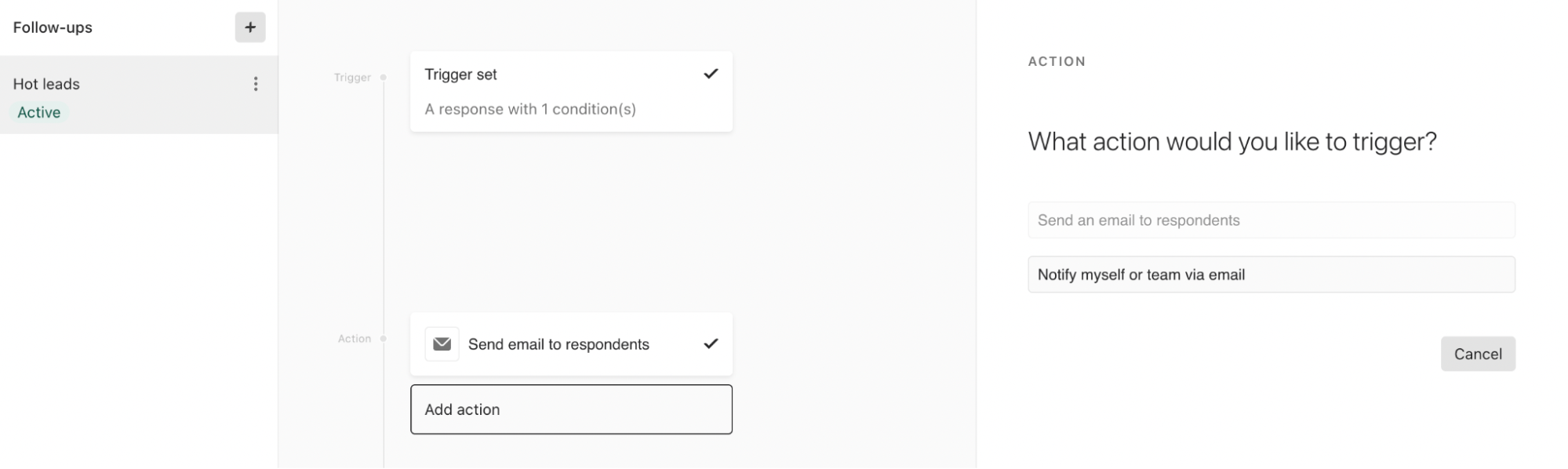This screenshot has height=469, width=1568.
Task: Click the Trigger step dot on timeline
Action: (x=384, y=78)
